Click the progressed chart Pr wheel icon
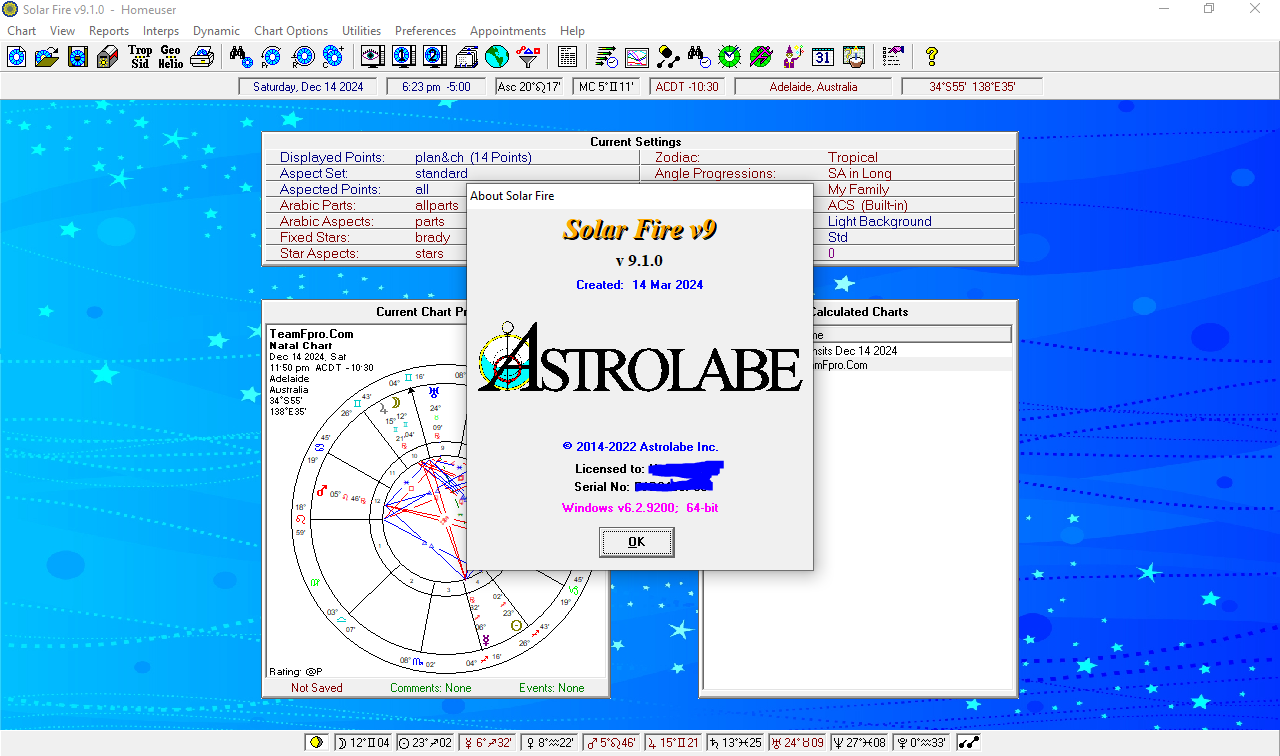Viewport: 1280px width, 756px height. [x=271, y=56]
